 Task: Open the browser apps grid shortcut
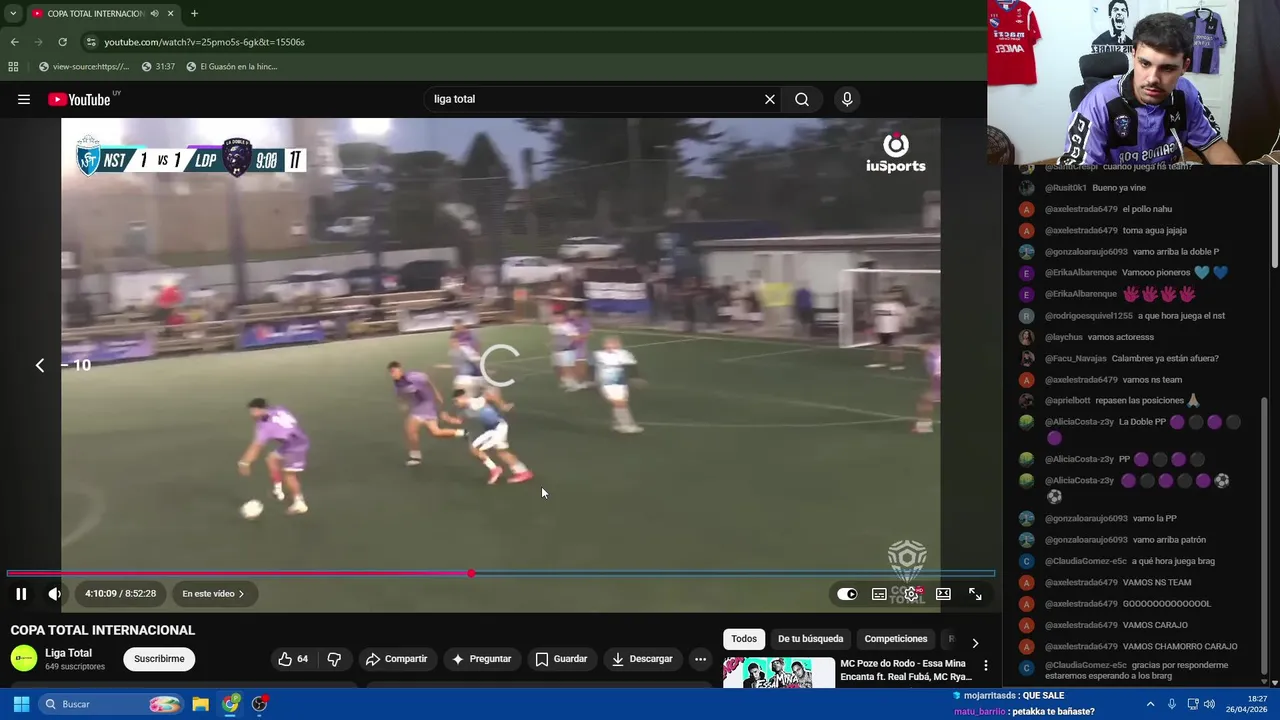pyautogui.click(x=13, y=67)
